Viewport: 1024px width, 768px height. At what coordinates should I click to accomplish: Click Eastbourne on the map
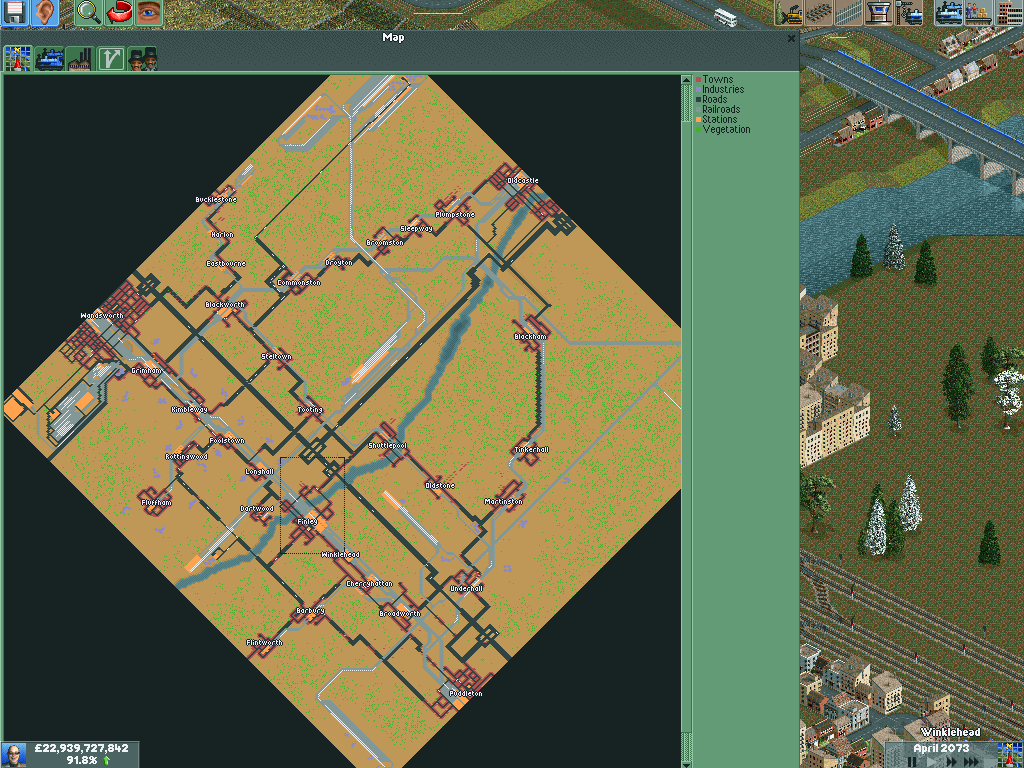226,264
